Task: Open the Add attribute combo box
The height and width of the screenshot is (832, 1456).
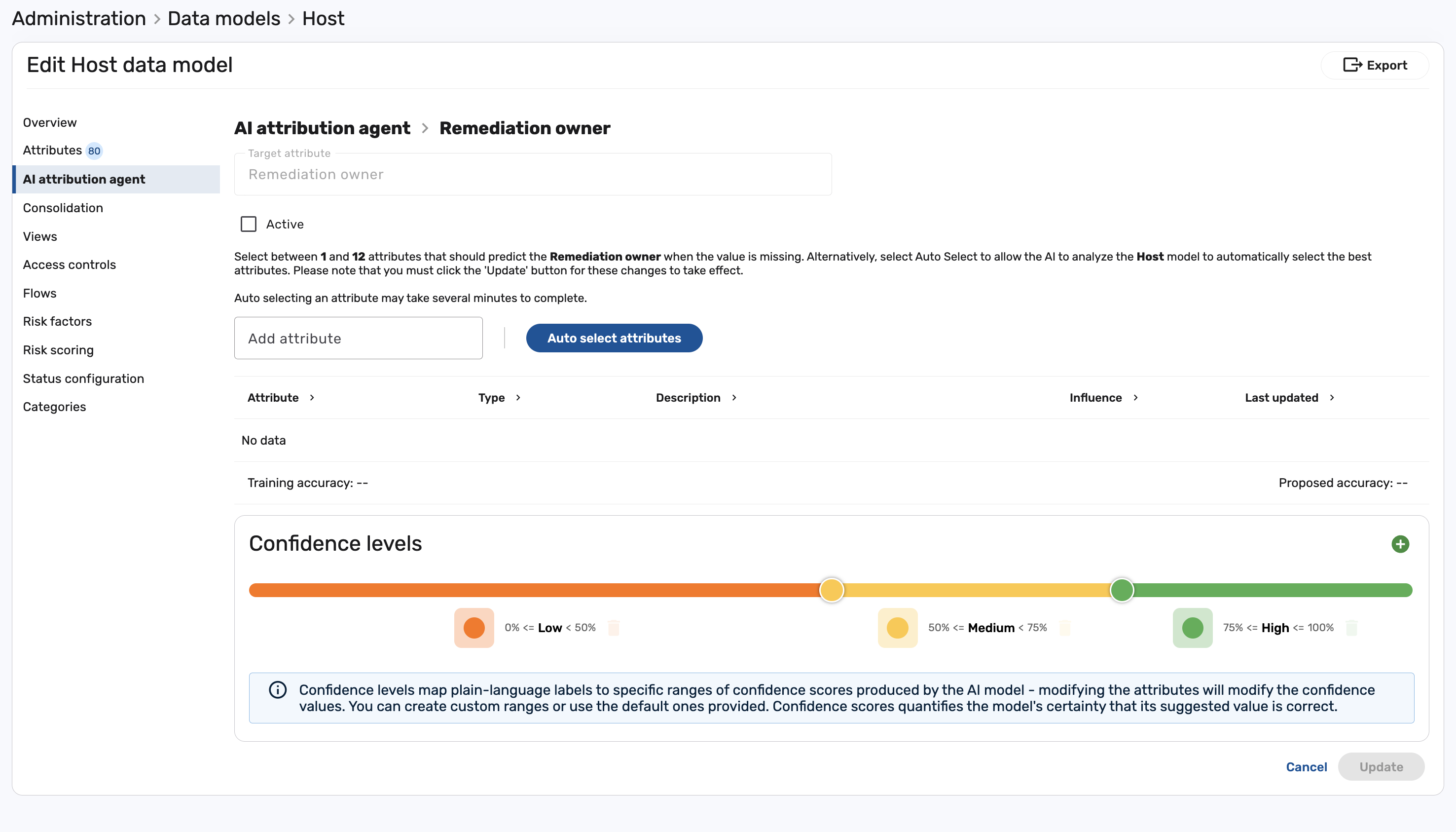Action: click(x=359, y=339)
